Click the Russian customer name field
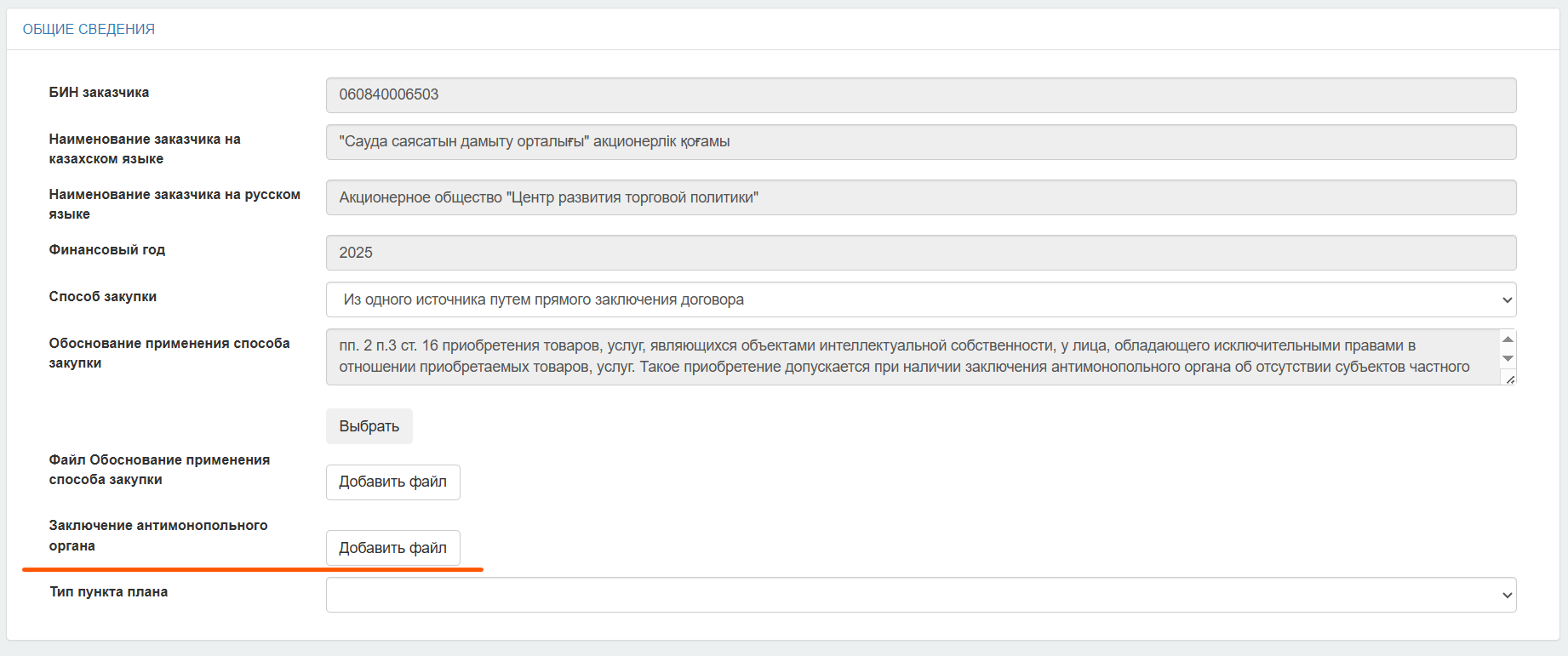The width and height of the screenshot is (1568, 656). click(x=921, y=197)
